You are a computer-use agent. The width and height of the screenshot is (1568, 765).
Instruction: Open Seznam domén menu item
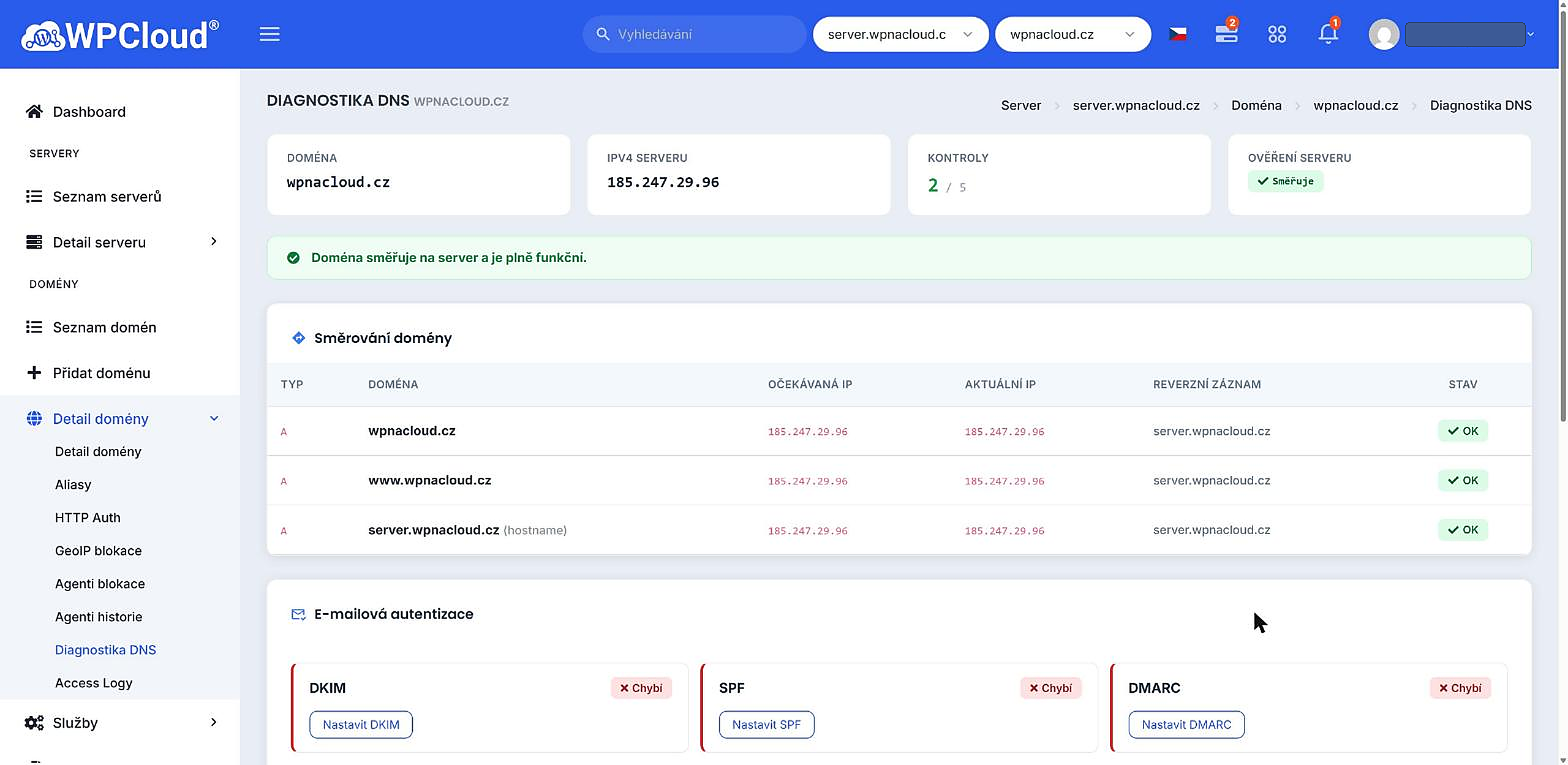tap(105, 327)
